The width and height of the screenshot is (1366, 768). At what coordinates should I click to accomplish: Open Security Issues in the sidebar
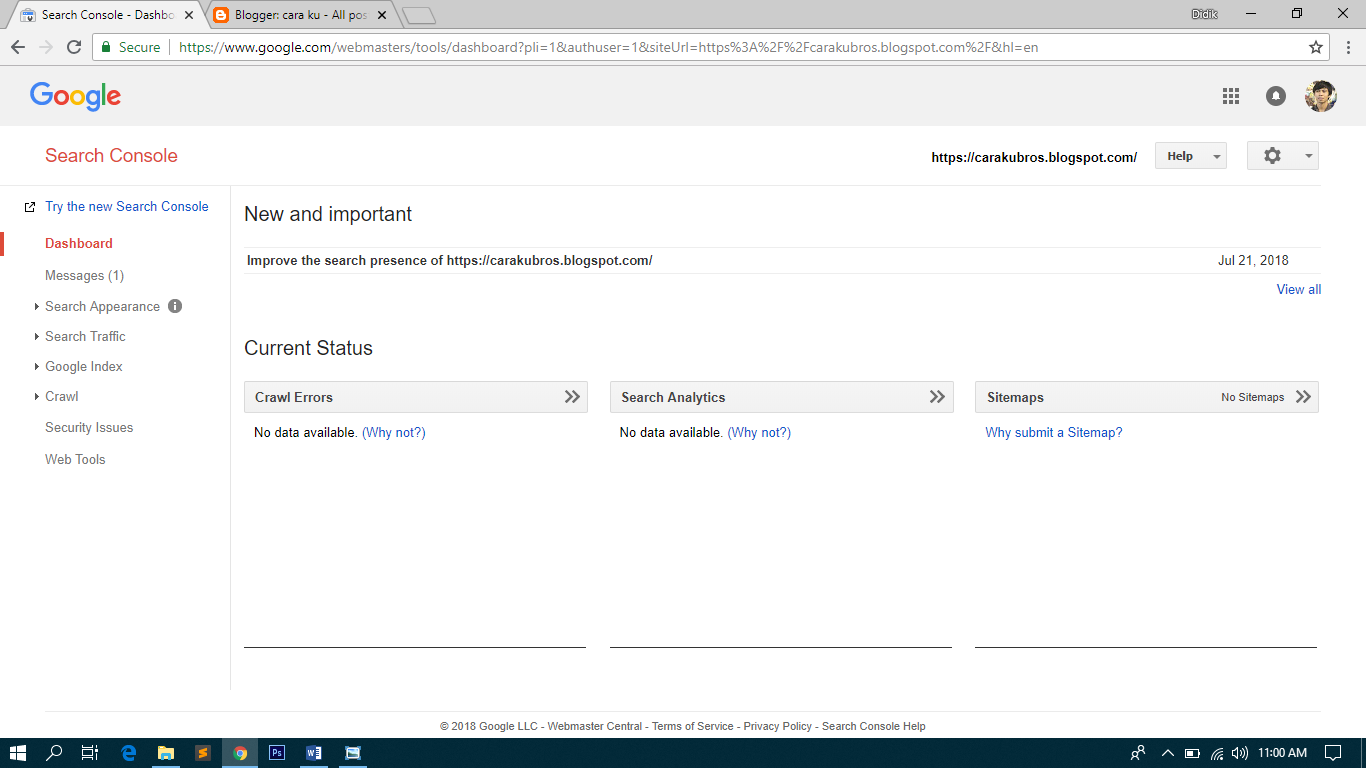(x=89, y=428)
